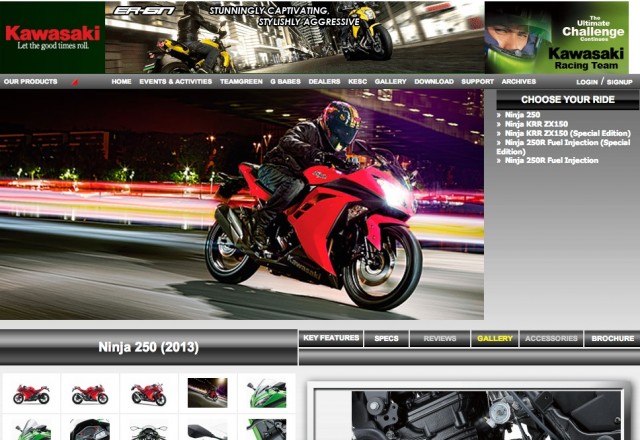
Task: Open the second red Ninja thumbnail
Action: coord(90,393)
